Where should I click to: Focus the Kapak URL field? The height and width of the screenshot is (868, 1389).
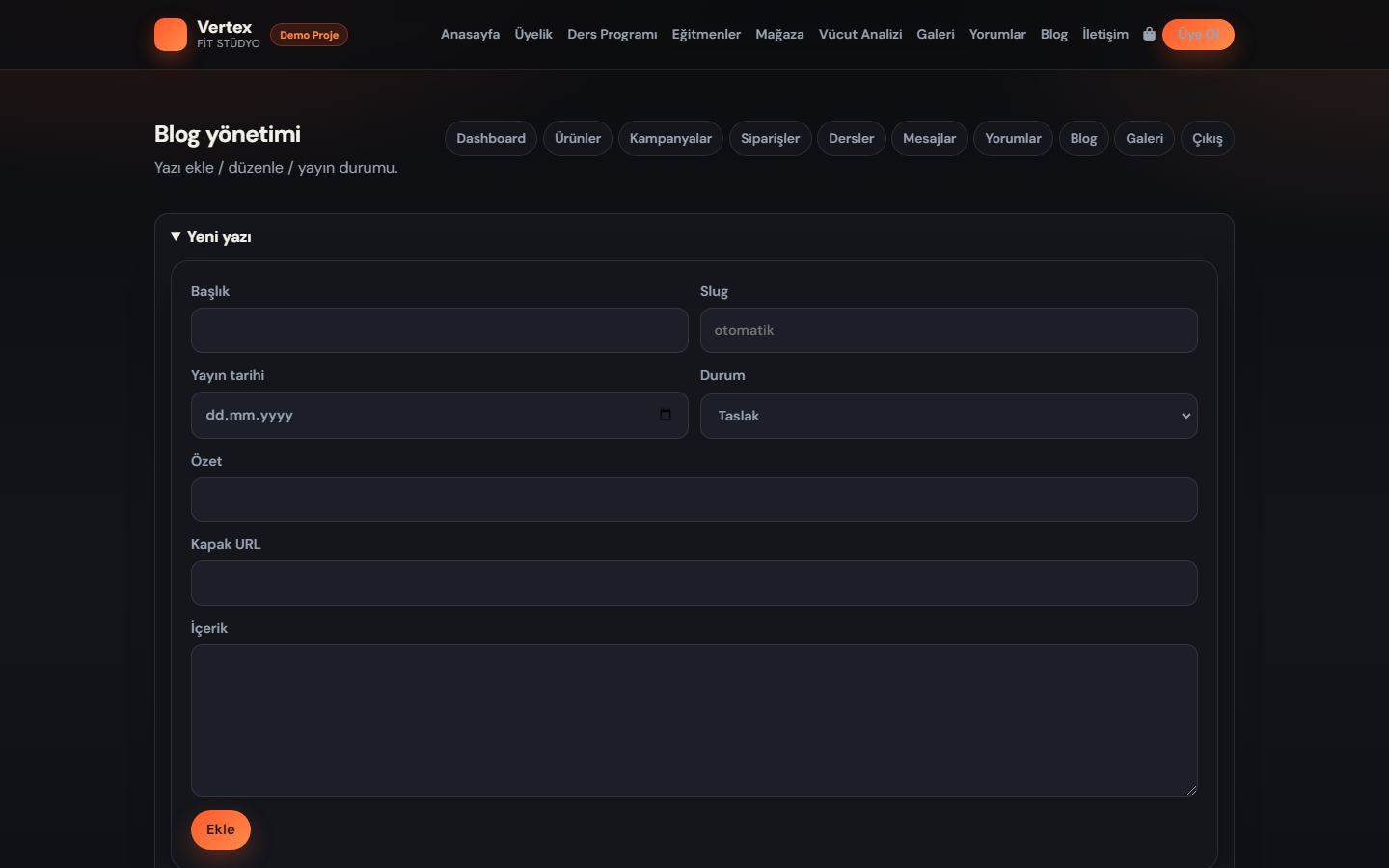point(694,583)
